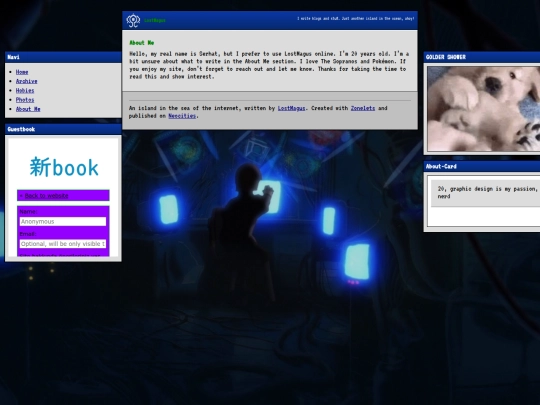Select About Me in Navi sidebar
Viewport: 540px width, 405px height.
point(28,109)
